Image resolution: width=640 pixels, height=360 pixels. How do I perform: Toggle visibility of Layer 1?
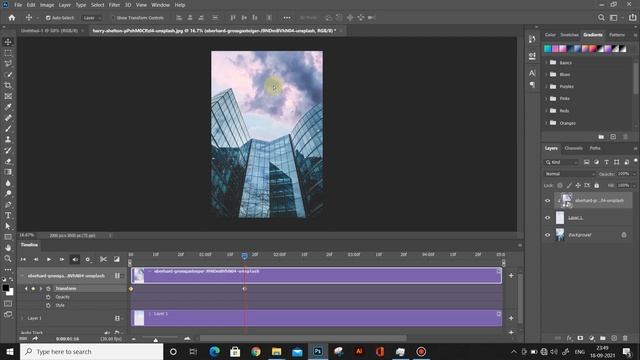[548, 218]
